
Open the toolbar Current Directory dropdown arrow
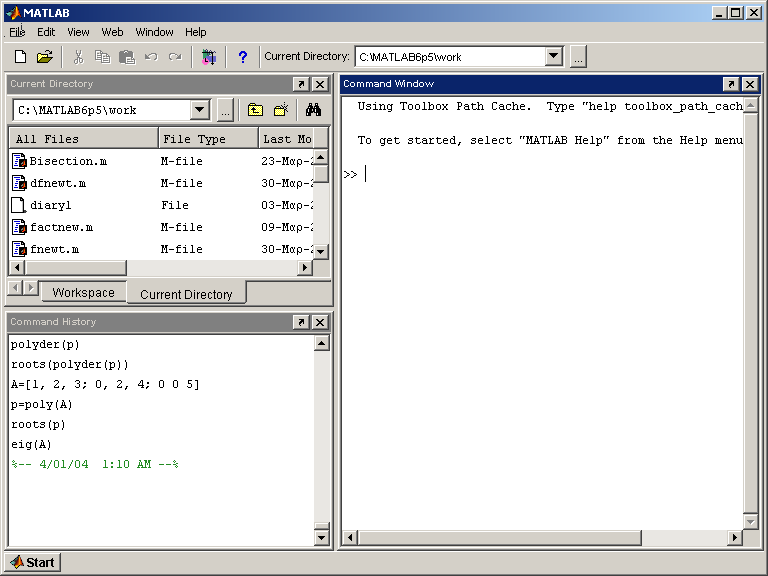coord(553,56)
